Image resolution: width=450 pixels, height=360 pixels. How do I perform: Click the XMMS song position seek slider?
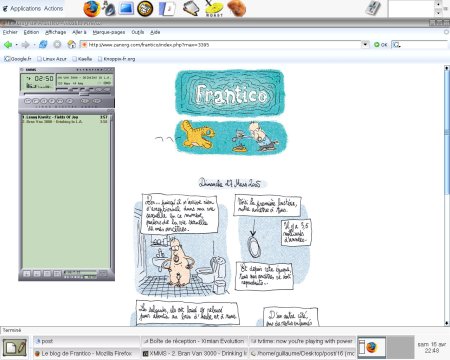(x=67, y=94)
